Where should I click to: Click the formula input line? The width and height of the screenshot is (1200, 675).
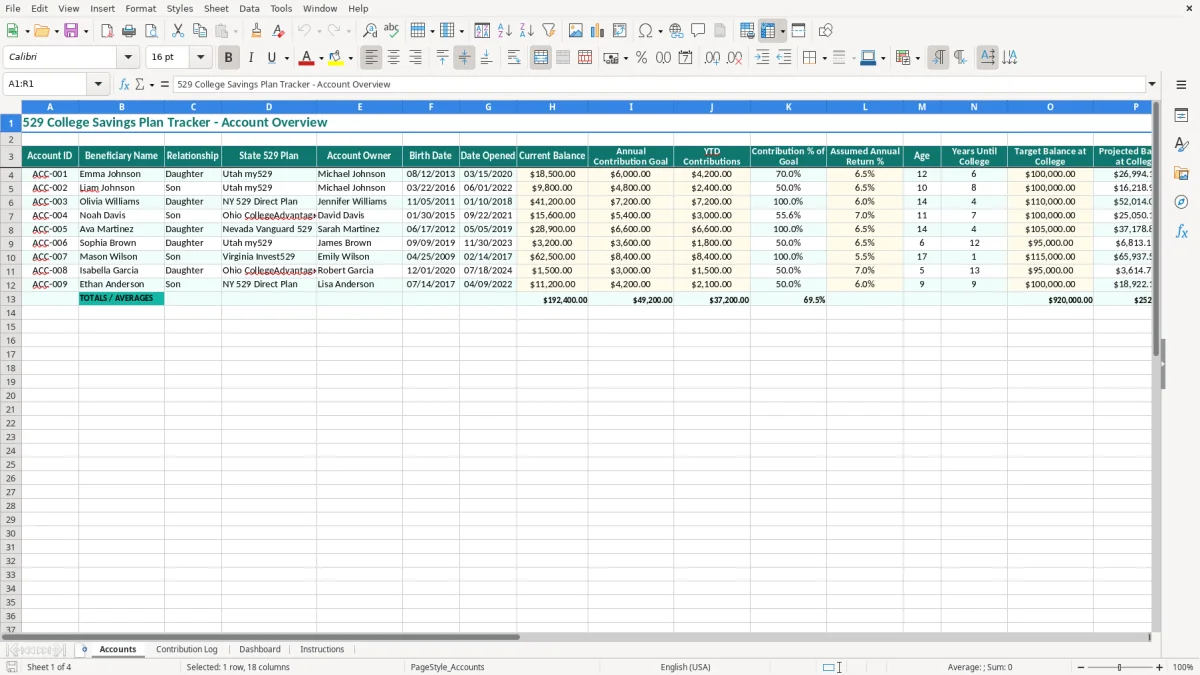click(658, 84)
